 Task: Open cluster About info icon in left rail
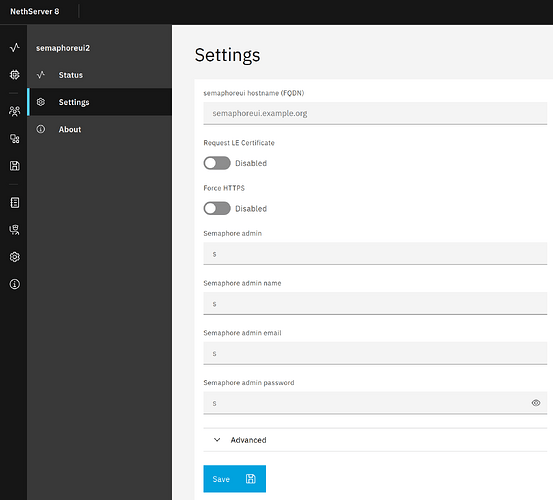(14, 284)
